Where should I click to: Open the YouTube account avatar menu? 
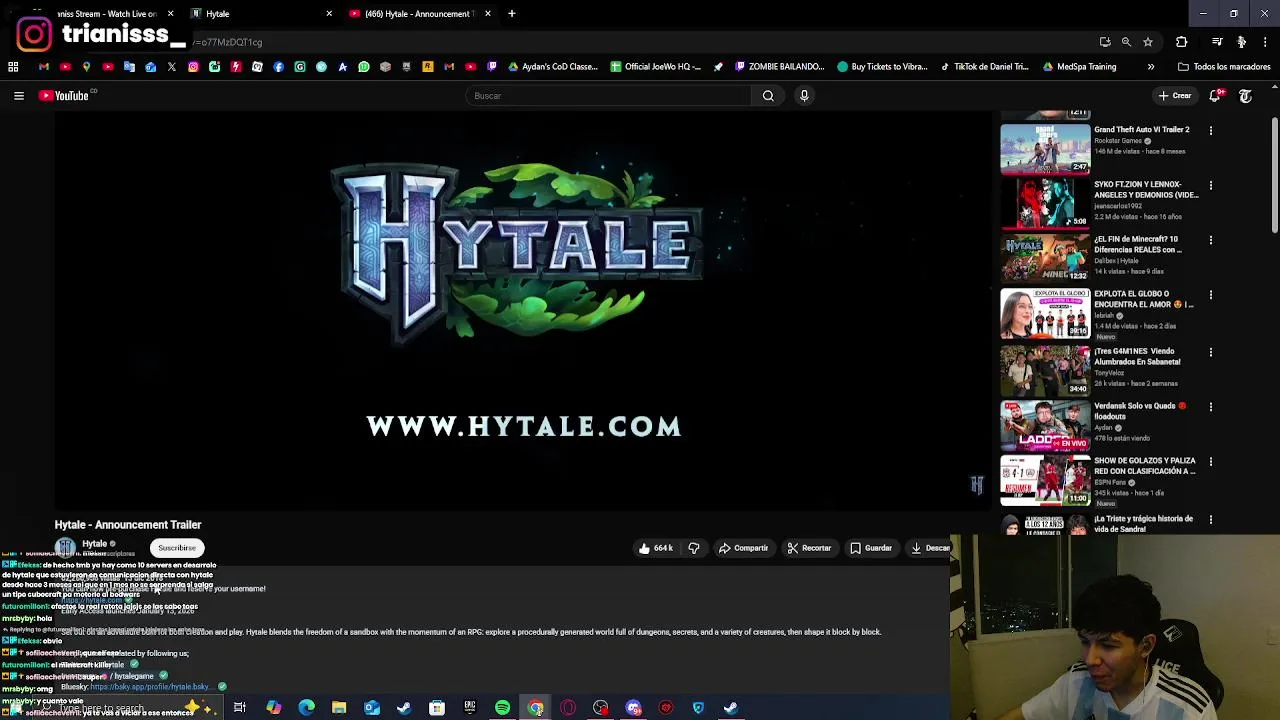(x=1246, y=96)
